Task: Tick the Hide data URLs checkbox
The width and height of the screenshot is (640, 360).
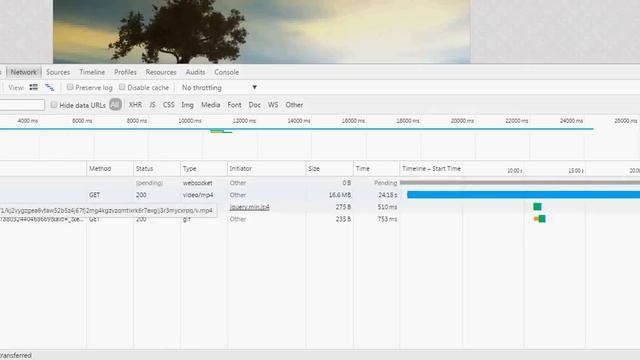Action: tap(54, 105)
